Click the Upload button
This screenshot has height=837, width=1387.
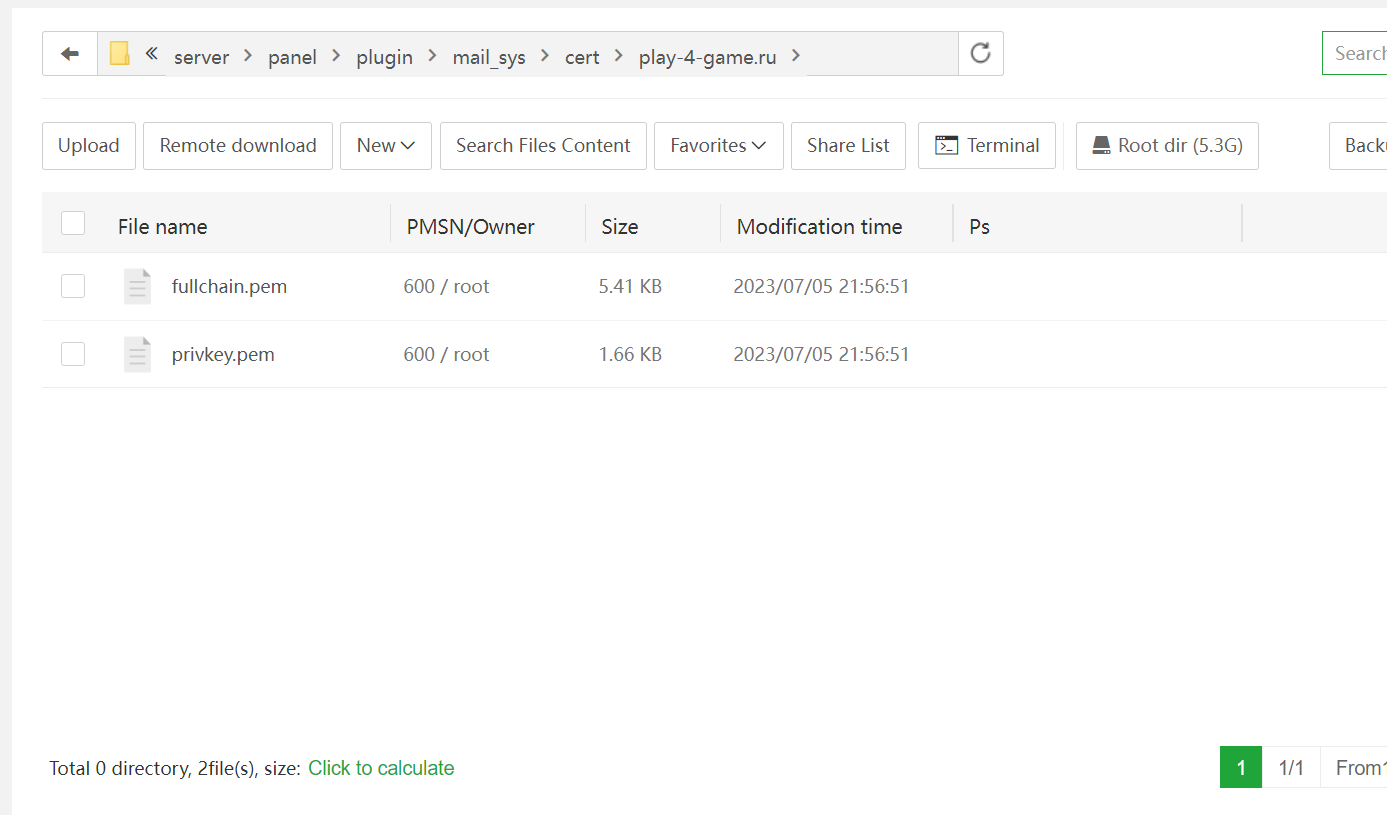[x=89, y=146]
